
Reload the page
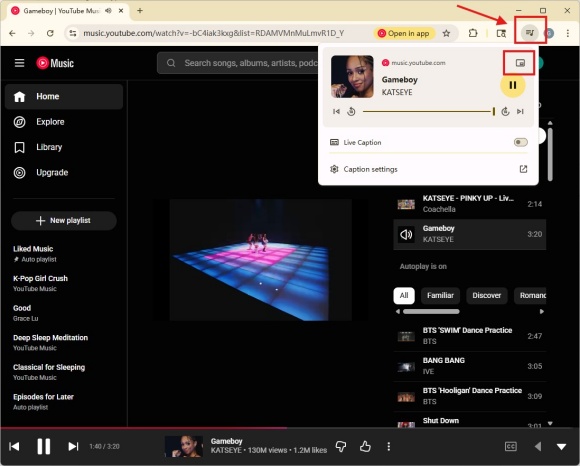(50, 33)
